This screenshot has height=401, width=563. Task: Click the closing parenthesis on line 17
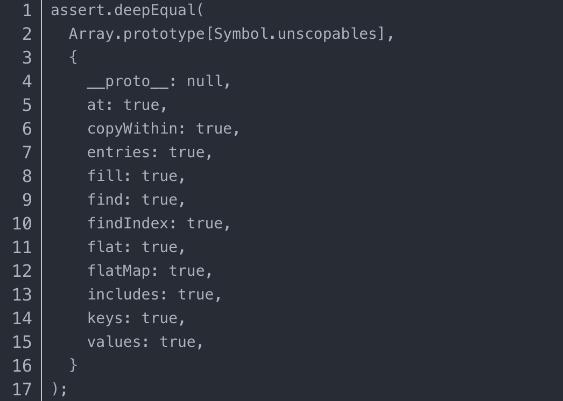tap(55, 389)
